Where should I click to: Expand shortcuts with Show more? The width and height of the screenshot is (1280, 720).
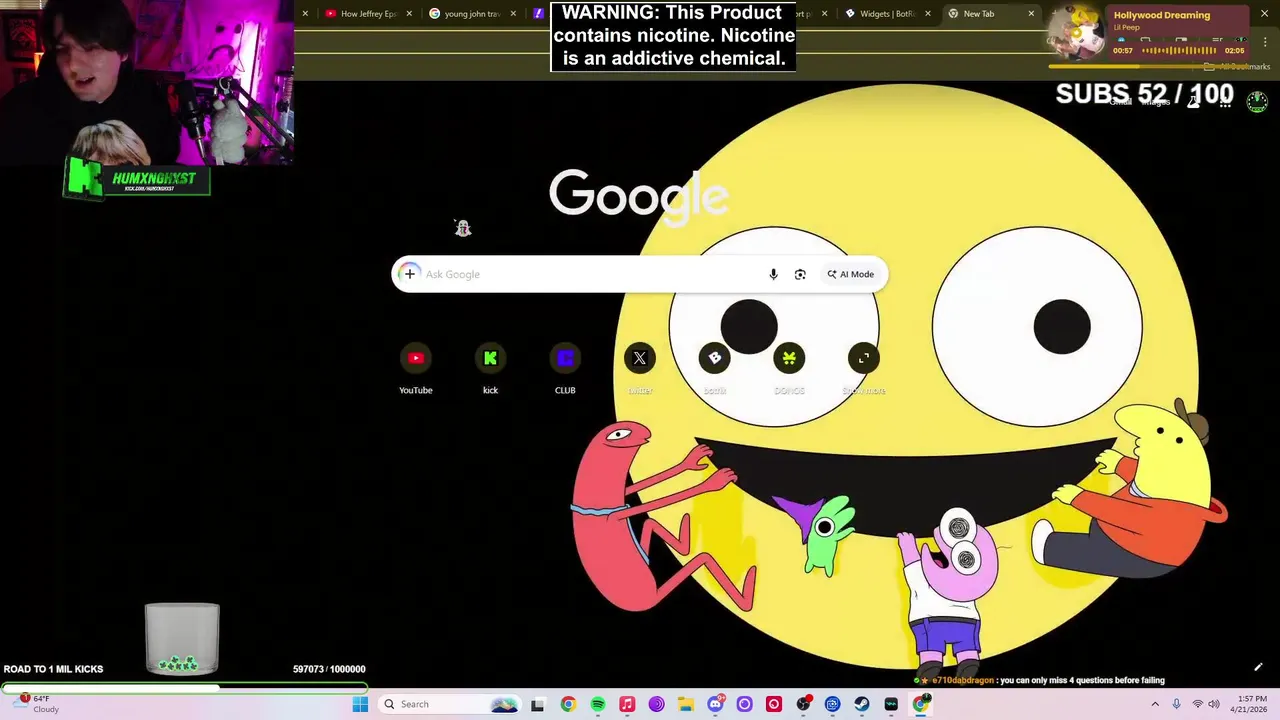coord(864,370)
